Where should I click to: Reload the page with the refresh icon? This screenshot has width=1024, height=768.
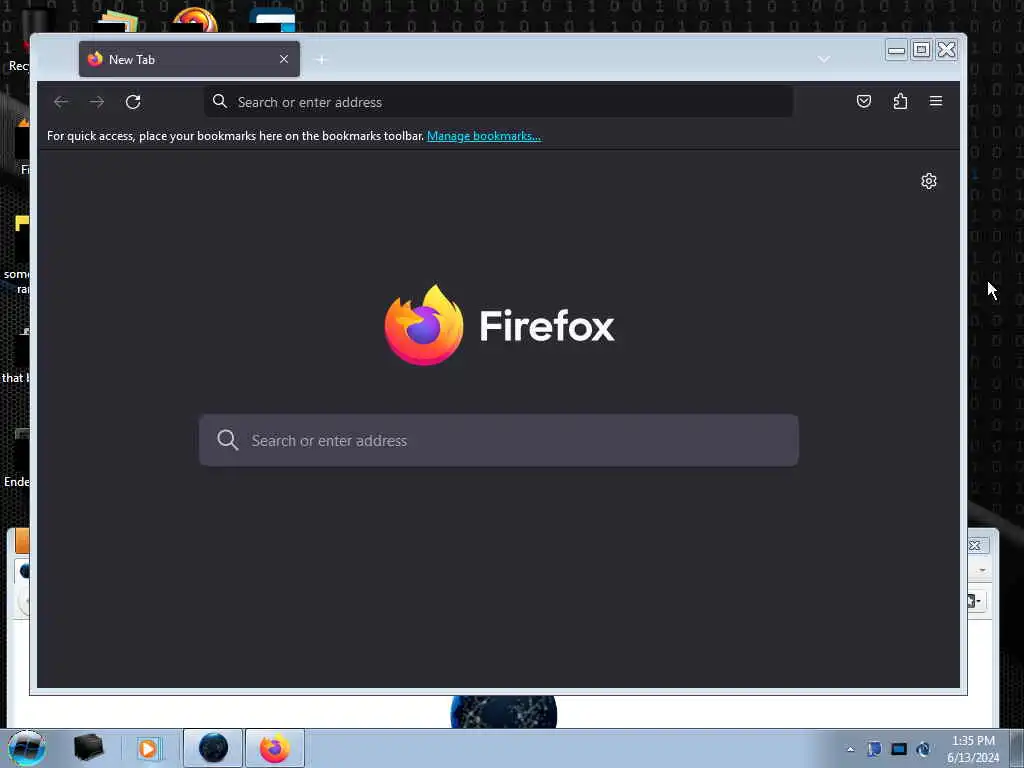(x=133, y=102)
